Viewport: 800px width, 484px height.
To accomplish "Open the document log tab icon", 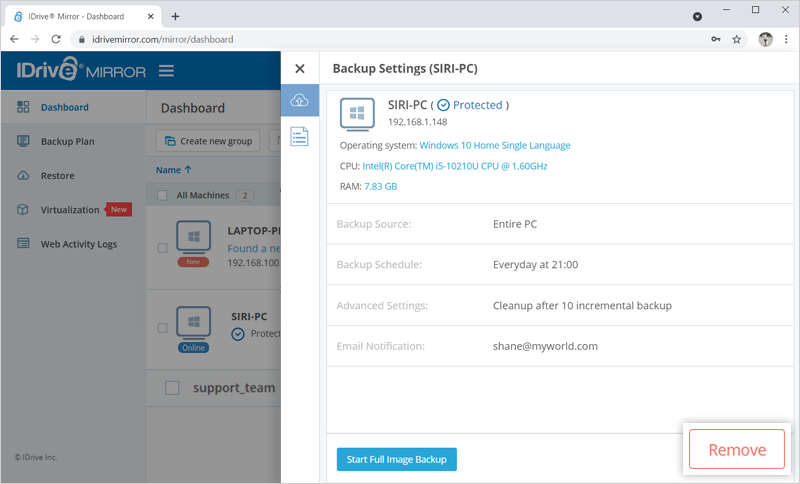I will click(x=300, y=137).
